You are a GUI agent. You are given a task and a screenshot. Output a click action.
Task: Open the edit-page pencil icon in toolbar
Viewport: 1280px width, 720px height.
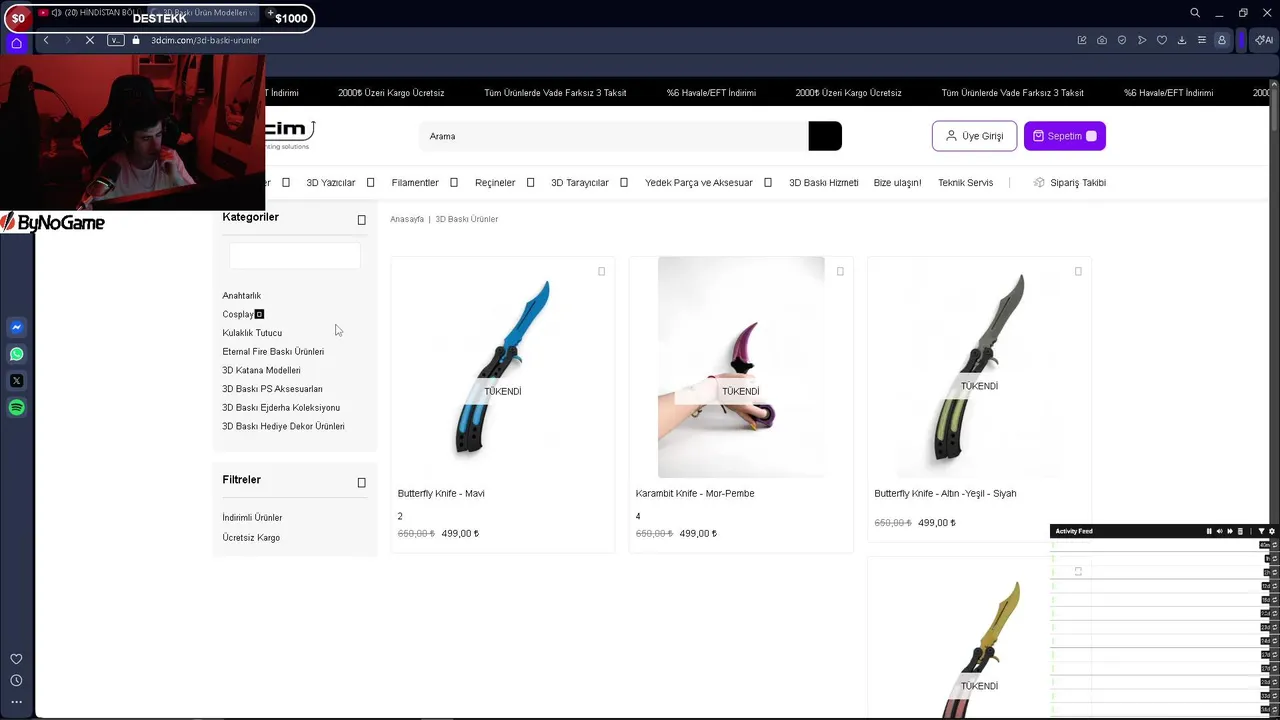click(x=1082, y=40)
